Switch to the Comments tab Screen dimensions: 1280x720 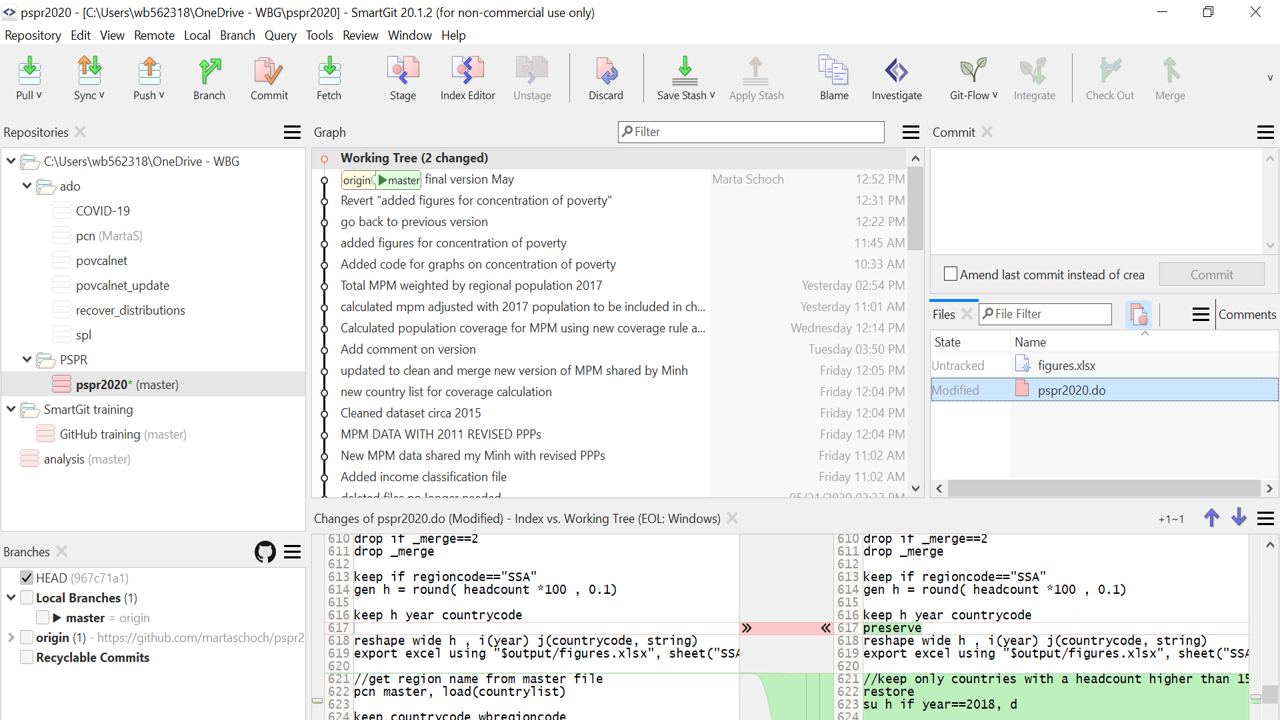[x=1247, y=314]
